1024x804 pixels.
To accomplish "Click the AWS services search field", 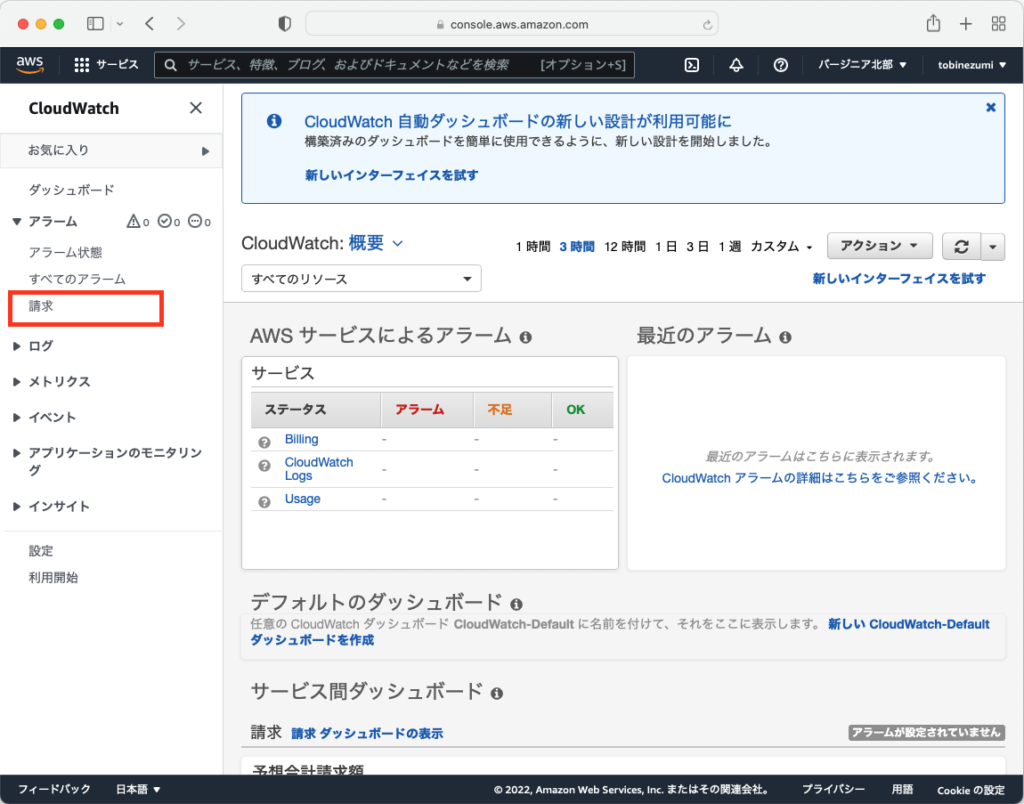I will [394, 65].
